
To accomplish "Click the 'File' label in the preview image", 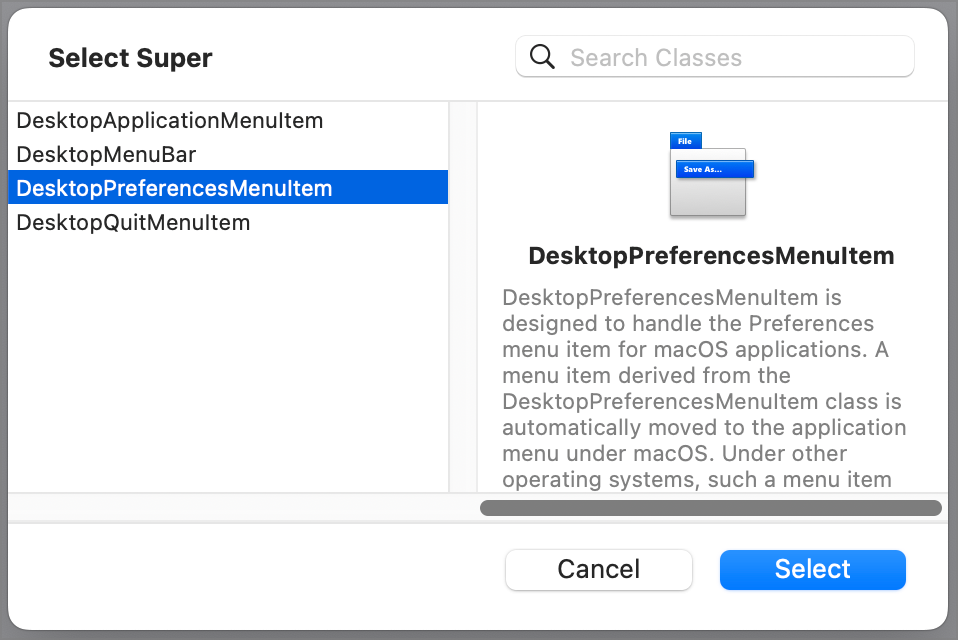I will tap(686, 141).
